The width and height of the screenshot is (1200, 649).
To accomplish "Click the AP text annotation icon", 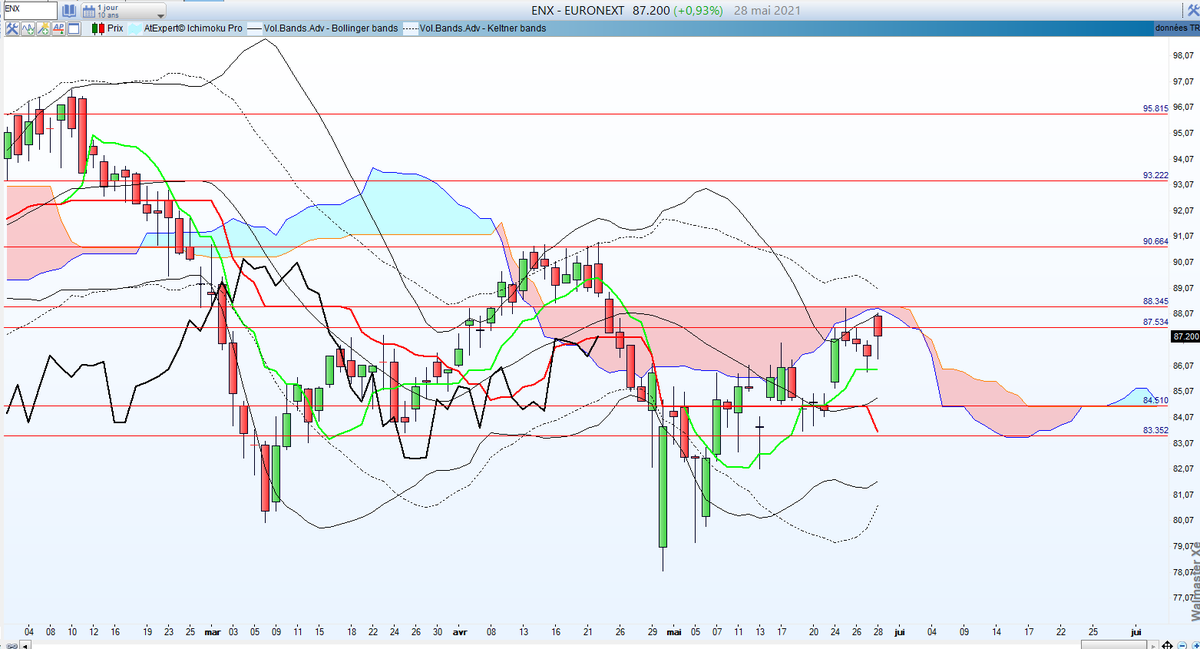I will (59, 28).
